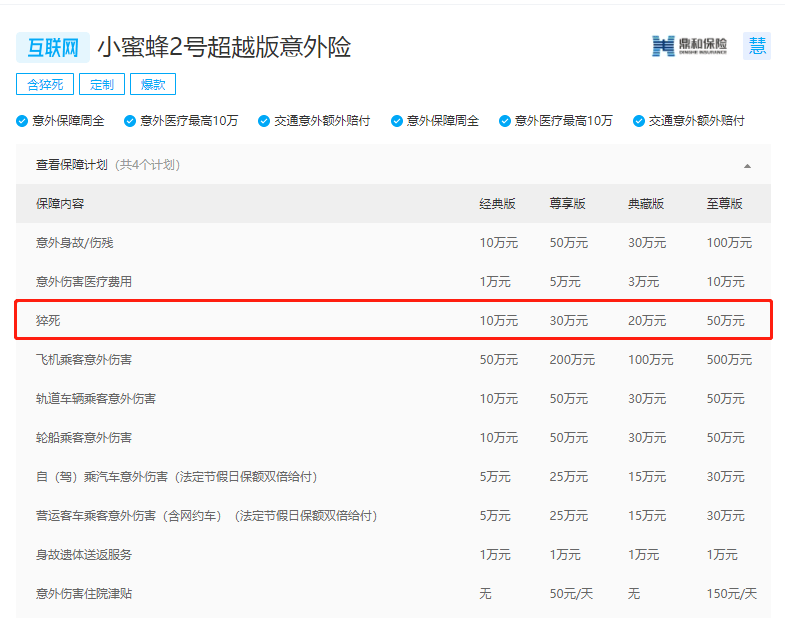The height and width of the screenshot is (618, 785).
Task: Select the 至尊版 plan column header
Action: click(724, 204)
